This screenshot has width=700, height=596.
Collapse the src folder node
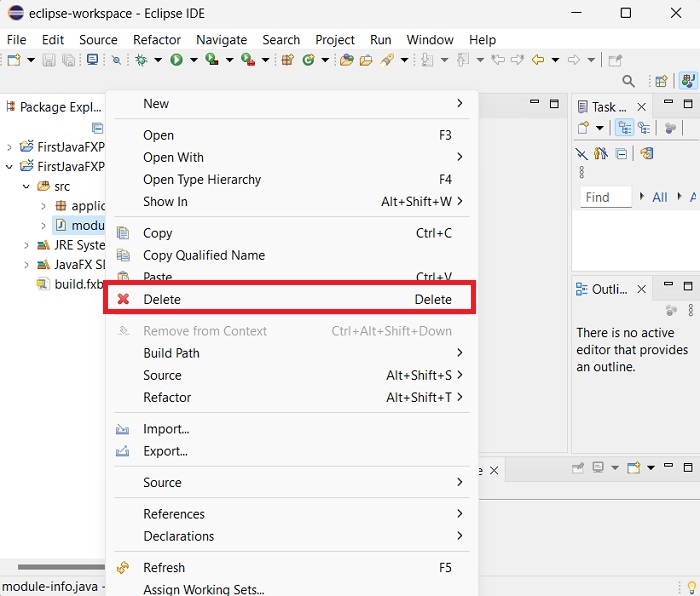(x=26, y=186)
